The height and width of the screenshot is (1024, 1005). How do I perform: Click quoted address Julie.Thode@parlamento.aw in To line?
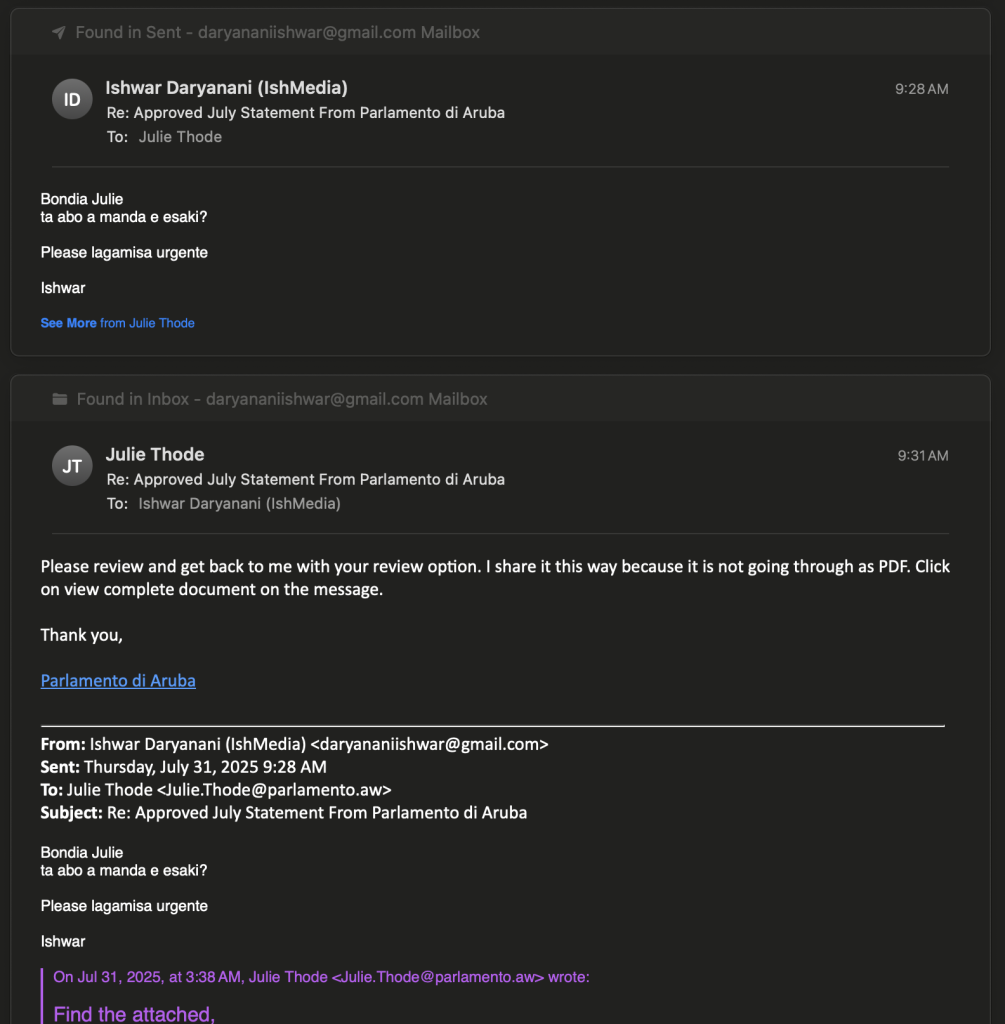click(x=274, y=790)
